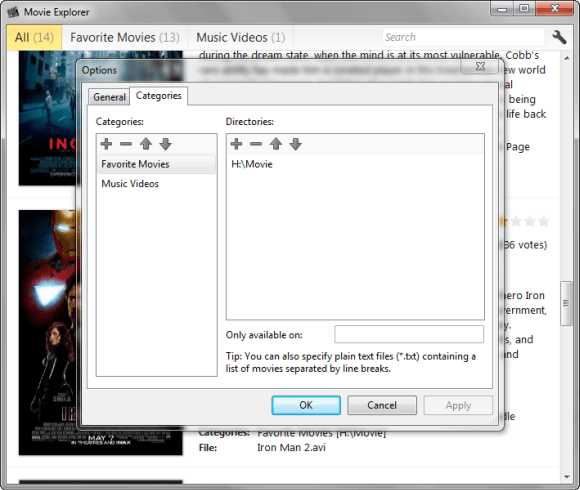
Task: Move the selected category up
Action: pyautogui.click(x=146, y=144)
